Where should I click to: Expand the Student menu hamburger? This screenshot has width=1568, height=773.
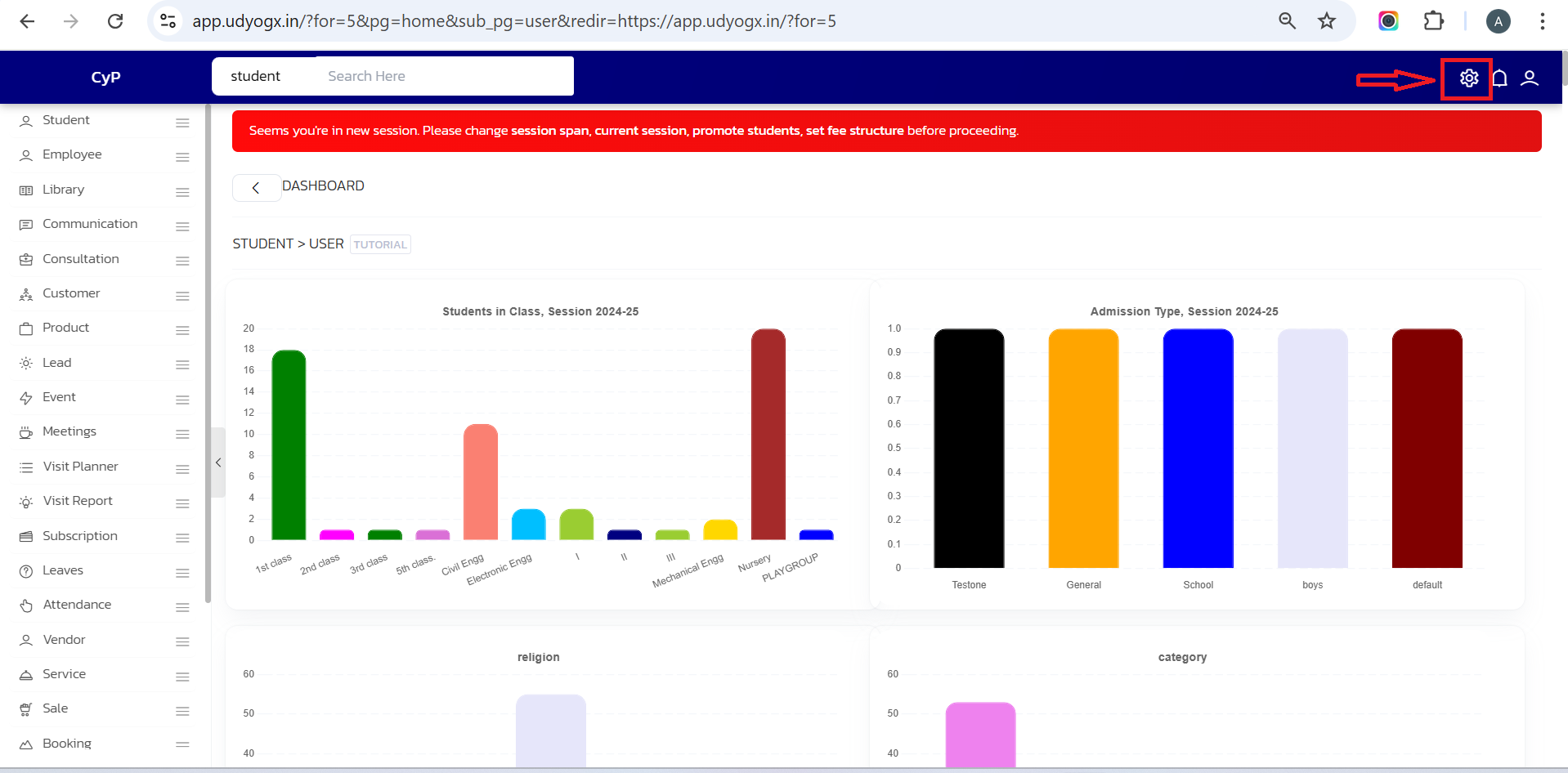[182, 123]
